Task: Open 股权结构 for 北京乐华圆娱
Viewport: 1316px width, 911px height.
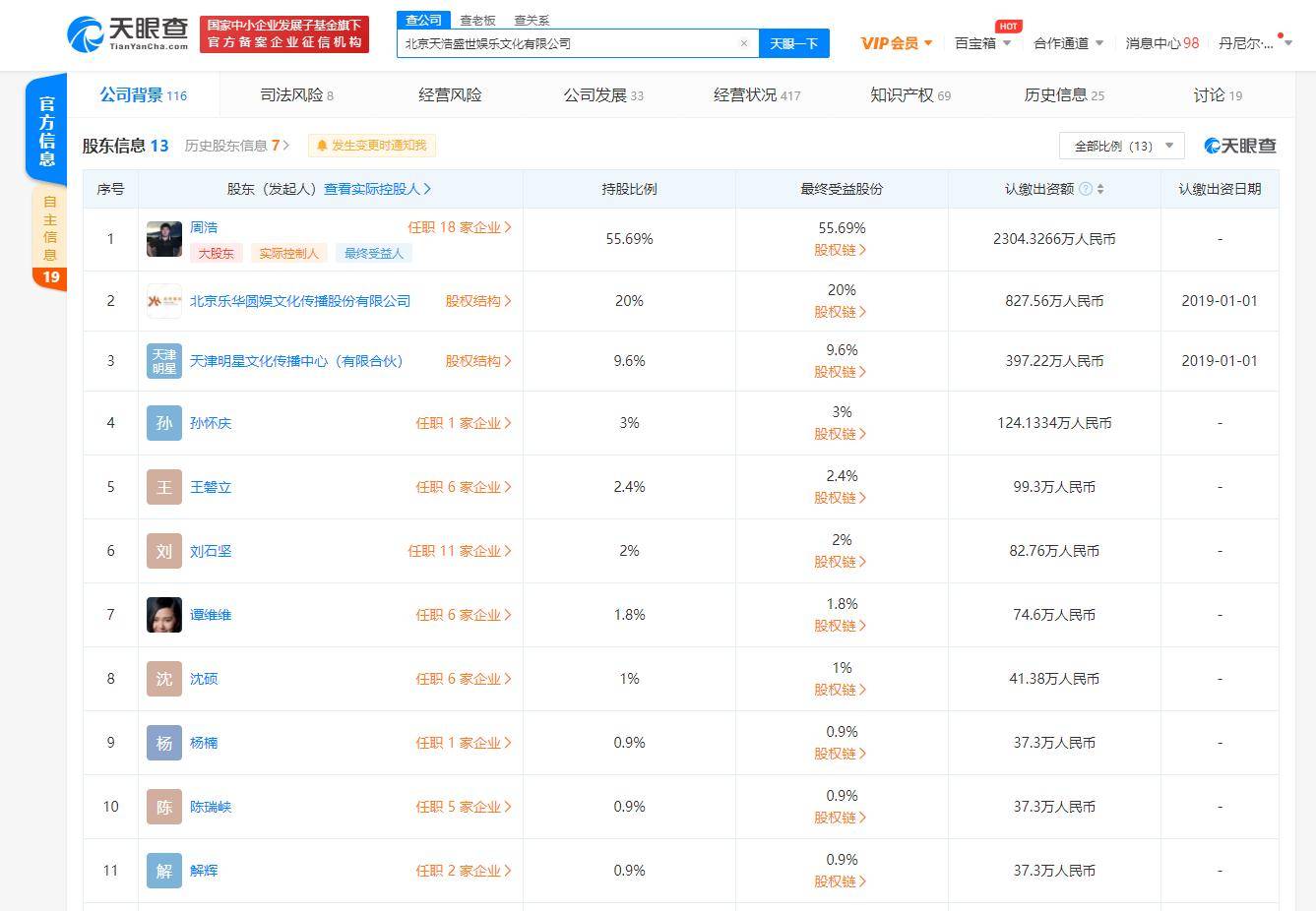Action: (x=478, y=301)
